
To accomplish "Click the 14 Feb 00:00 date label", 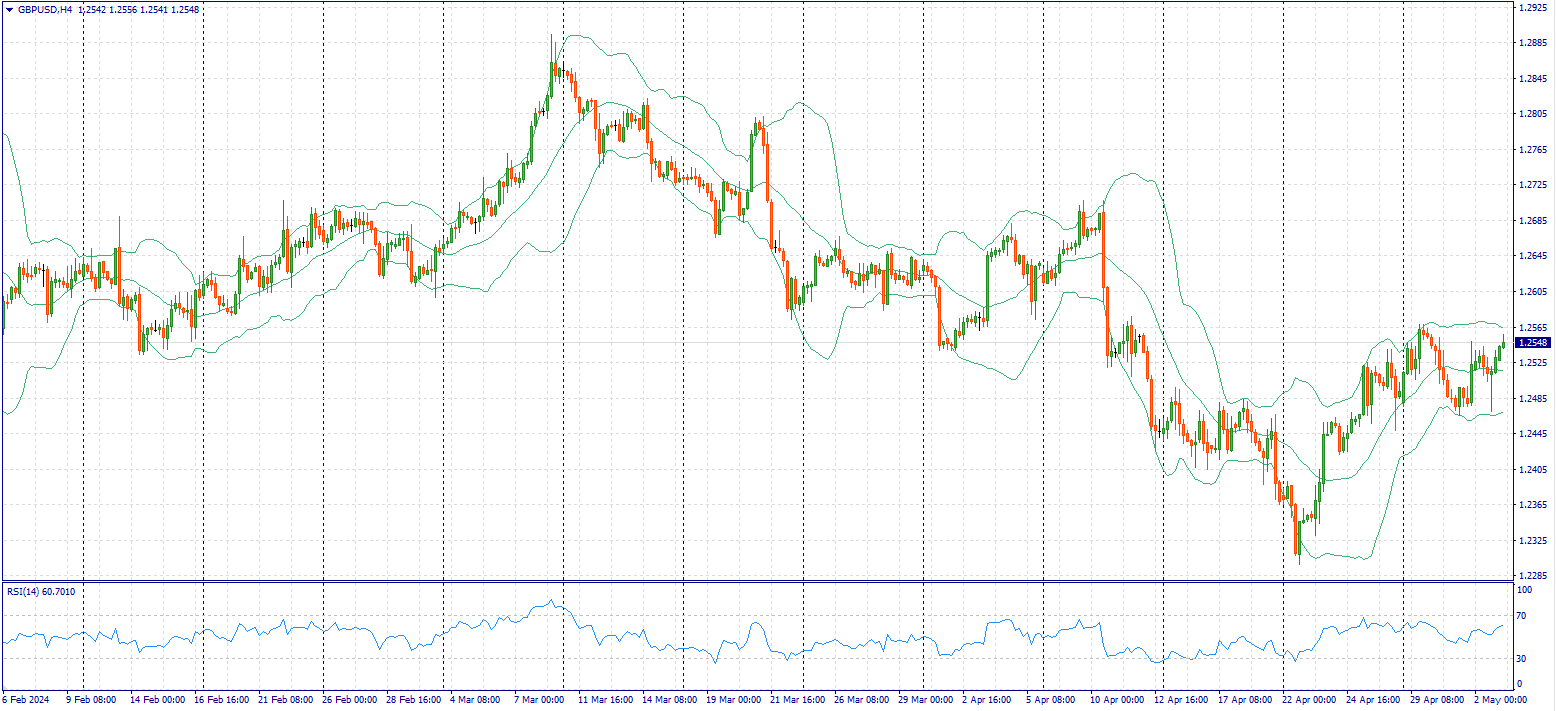I will click(157, 700).
